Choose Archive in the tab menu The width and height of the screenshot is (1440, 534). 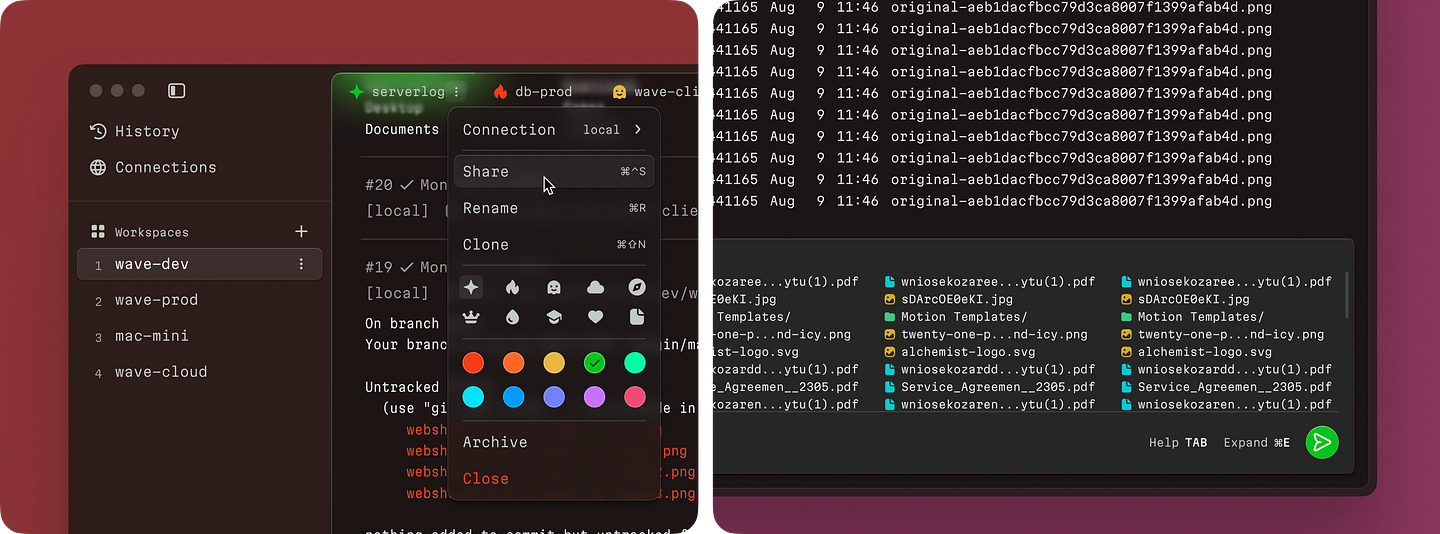554,442
